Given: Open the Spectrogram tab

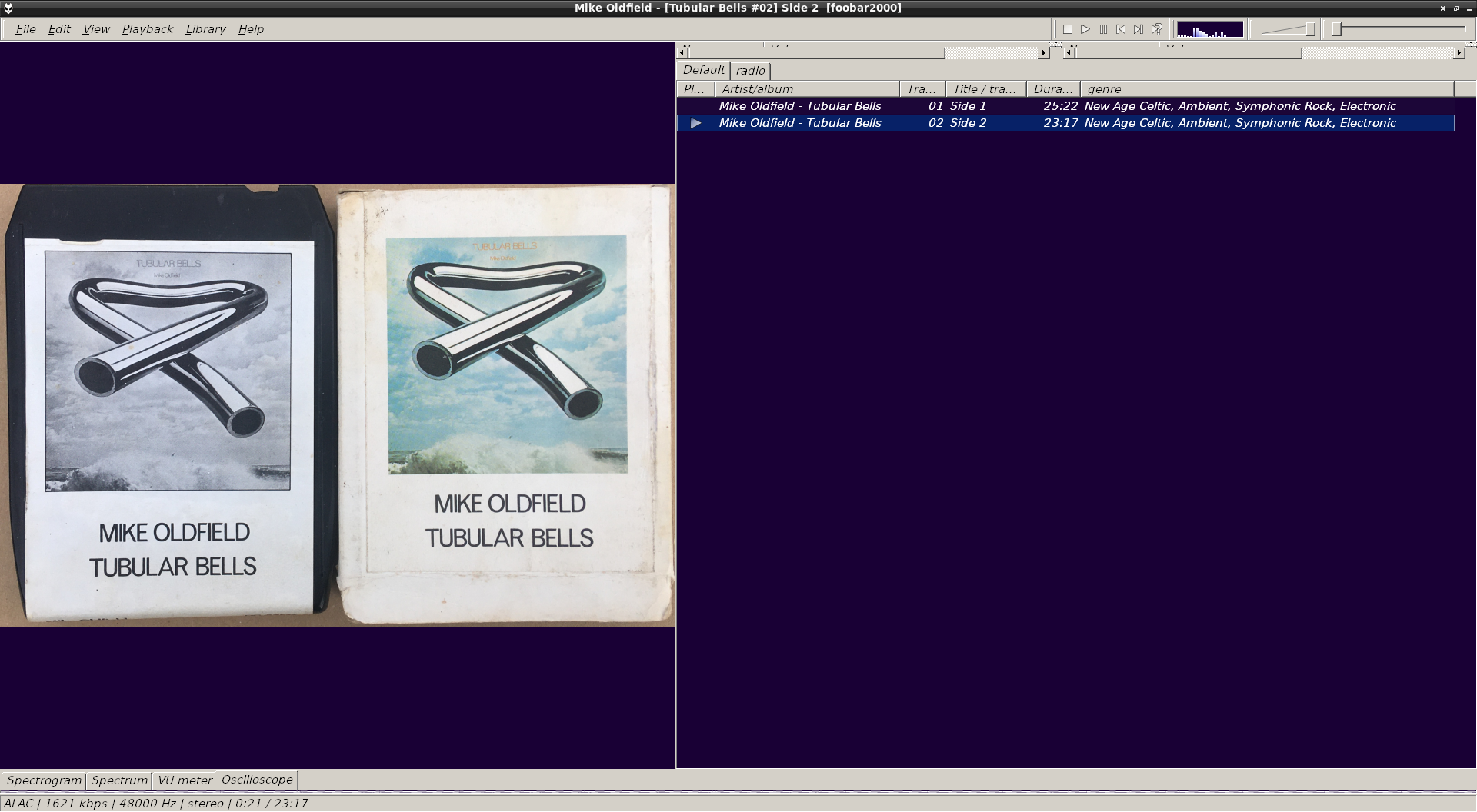Looking at the screenshot, I should 44,780.
